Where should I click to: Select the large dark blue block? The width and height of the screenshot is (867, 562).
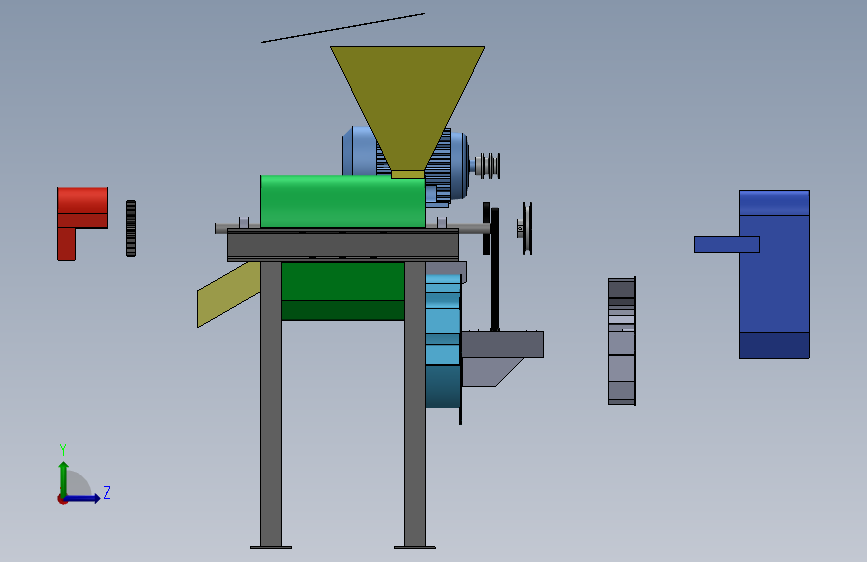774,274
